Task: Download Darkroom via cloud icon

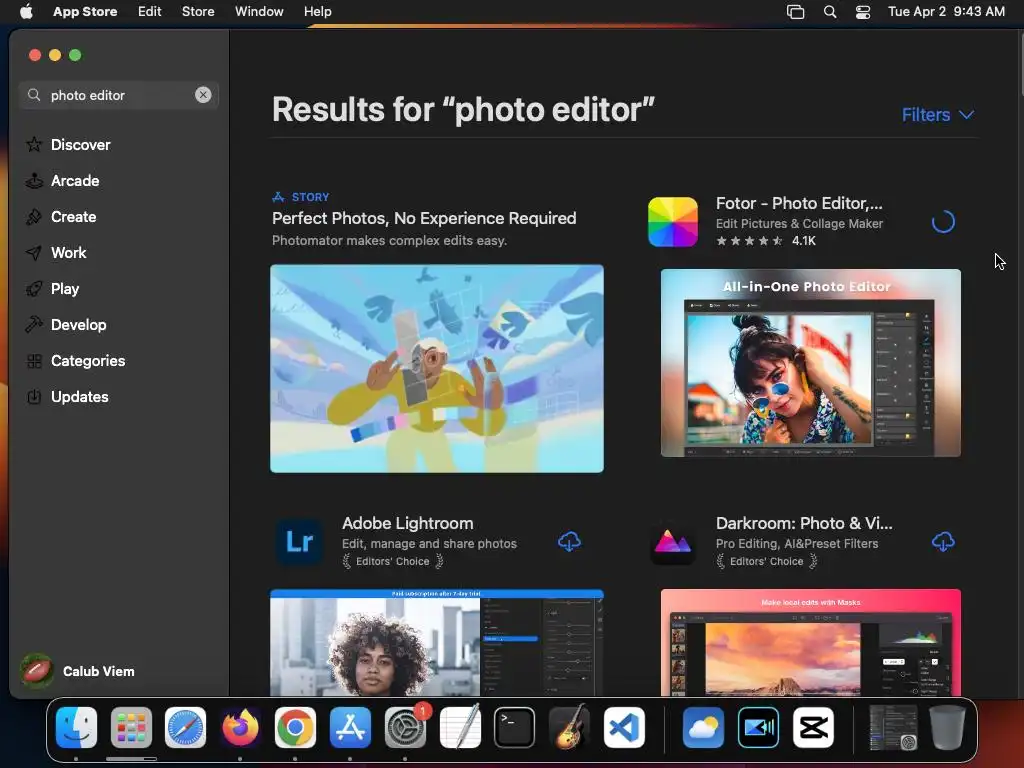Action: click(943, 541)
